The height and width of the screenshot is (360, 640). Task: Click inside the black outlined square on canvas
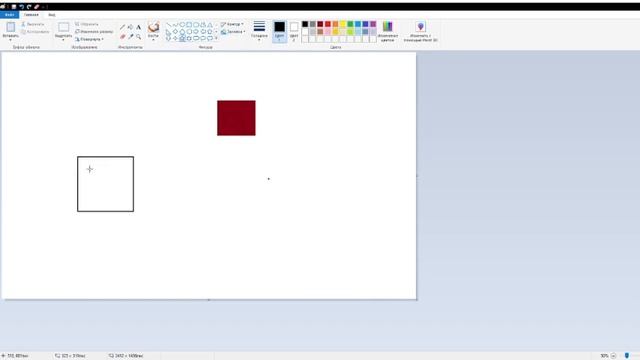[x=105, y=184]
